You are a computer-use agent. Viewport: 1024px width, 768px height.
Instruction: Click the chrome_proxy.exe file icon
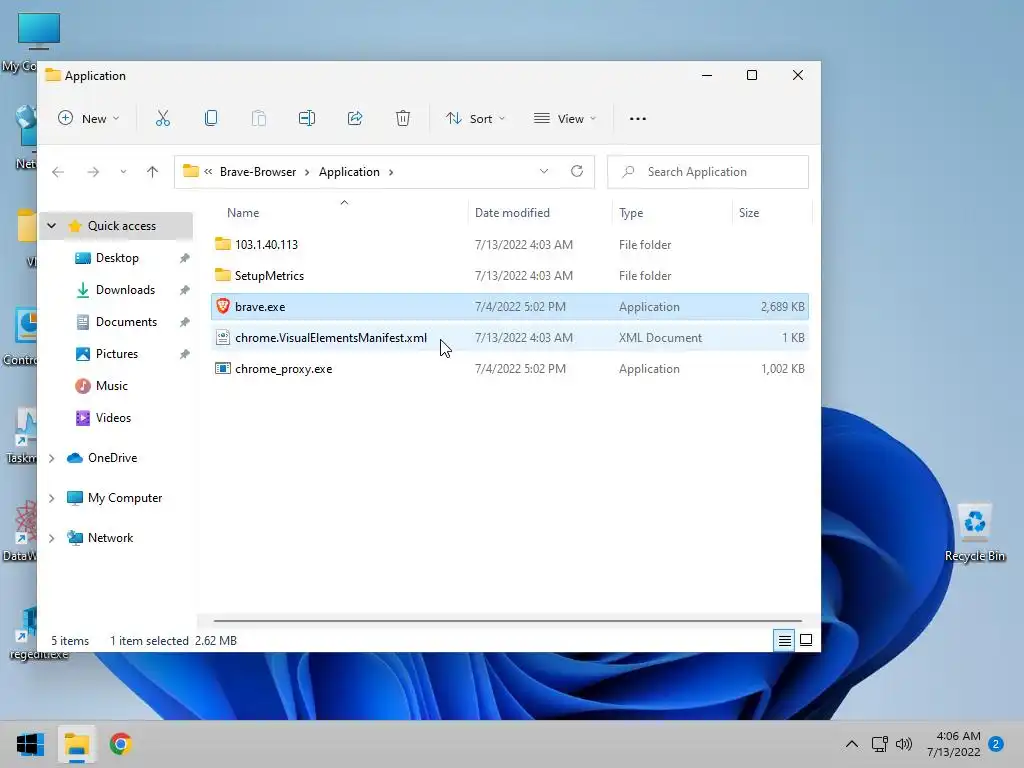(223, 368)
